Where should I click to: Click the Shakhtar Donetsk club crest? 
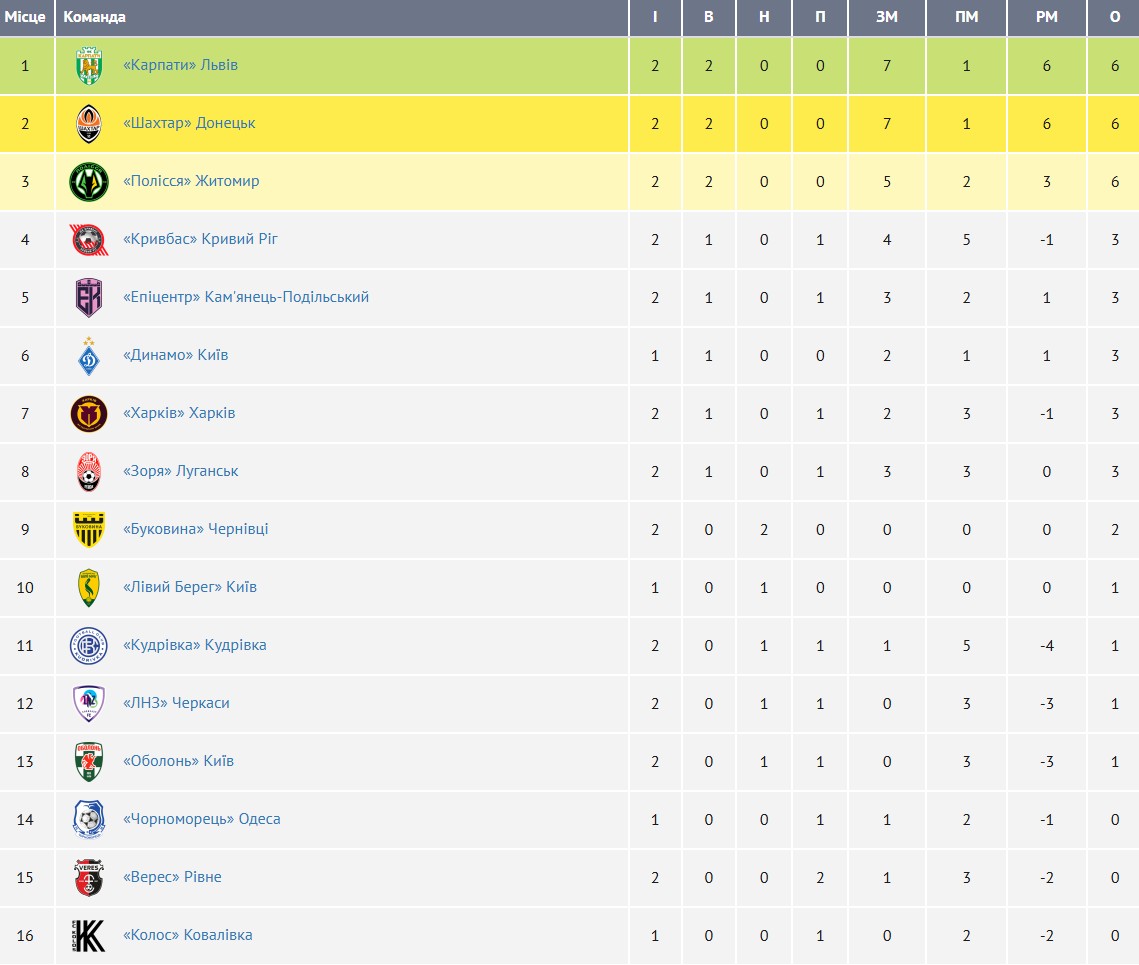tap(89, 124)
